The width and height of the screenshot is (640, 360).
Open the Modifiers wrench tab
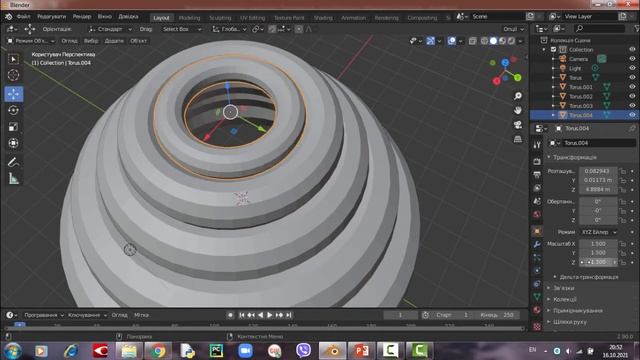coord(537,244)
